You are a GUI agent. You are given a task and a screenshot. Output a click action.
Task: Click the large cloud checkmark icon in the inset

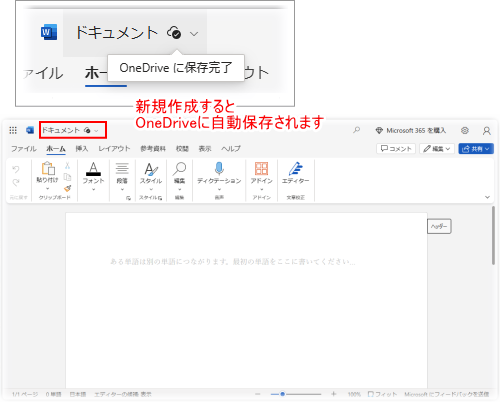point(174,33)
